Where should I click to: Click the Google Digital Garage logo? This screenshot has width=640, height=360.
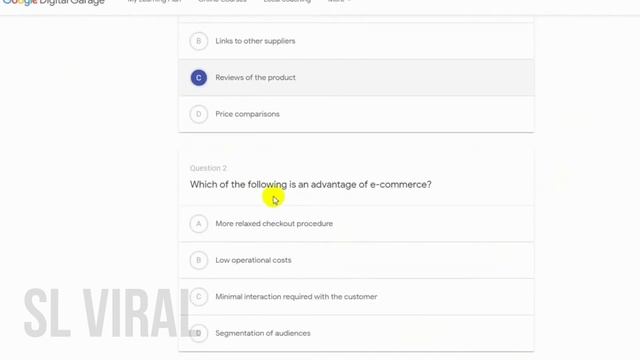(53, 2)
